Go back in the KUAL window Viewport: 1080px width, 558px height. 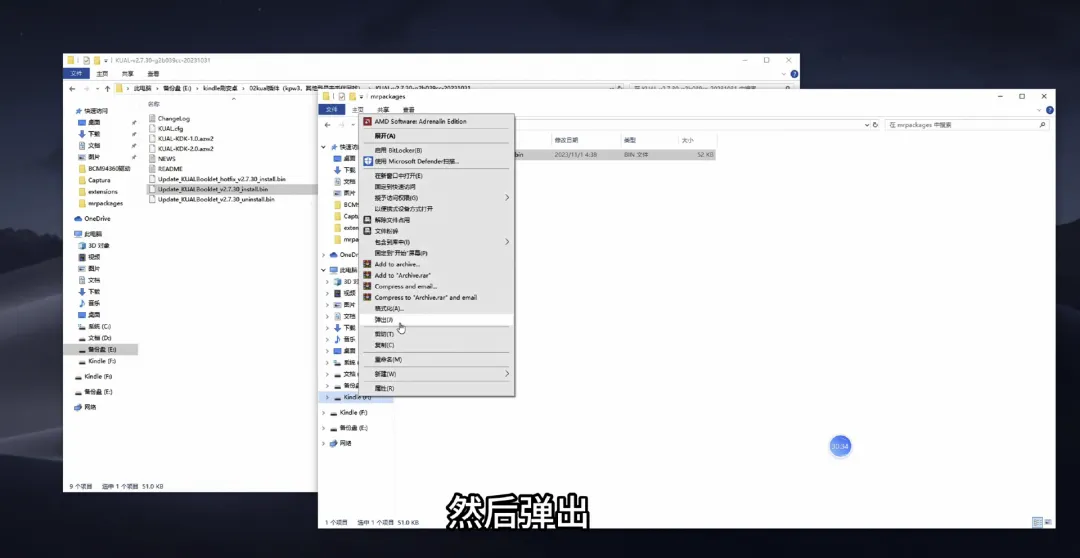click(72, 88)
